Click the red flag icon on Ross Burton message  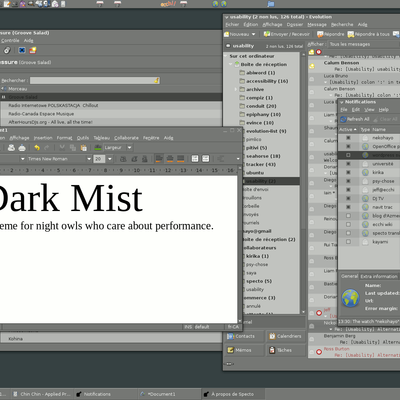tap(319, 352)
